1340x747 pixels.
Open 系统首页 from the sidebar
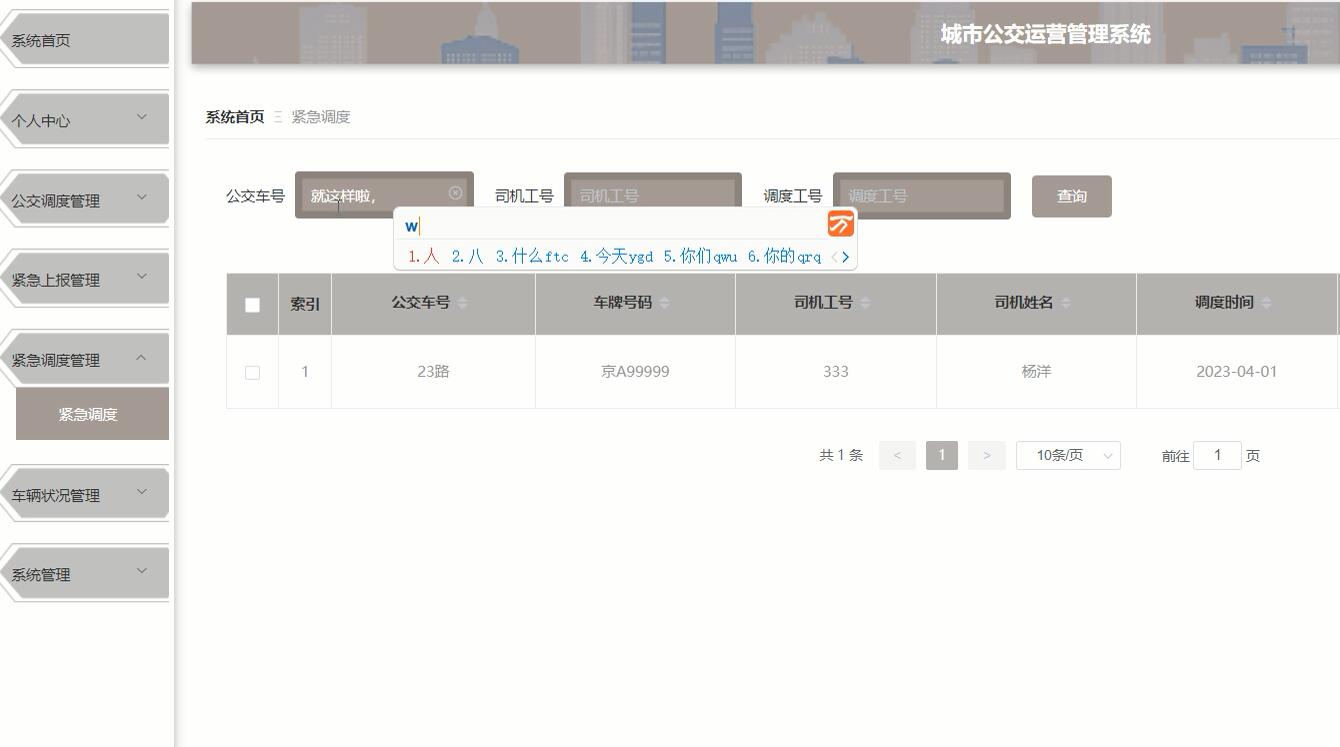point(40,40)
